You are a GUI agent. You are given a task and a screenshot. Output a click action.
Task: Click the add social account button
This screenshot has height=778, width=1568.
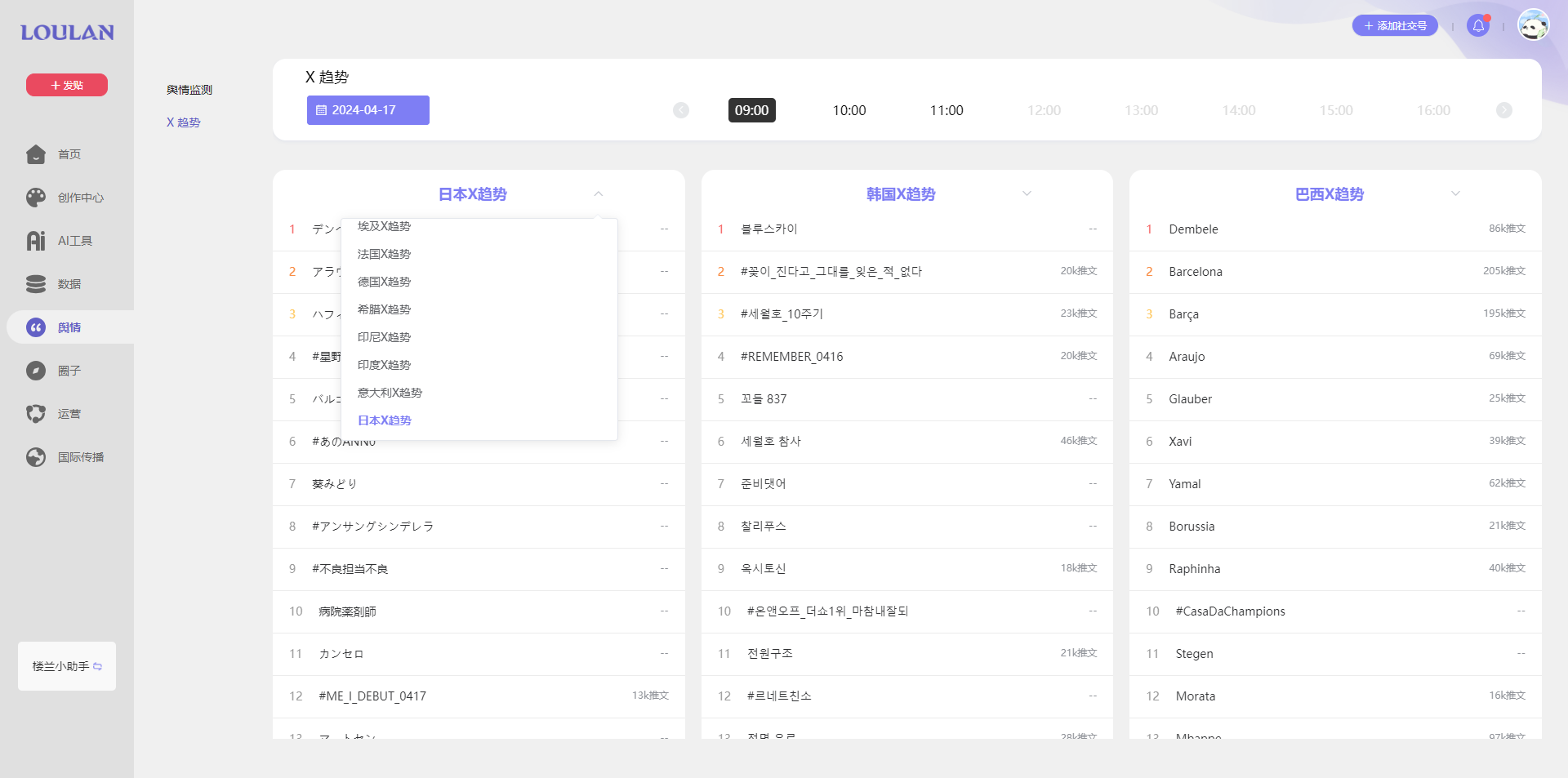(x=1395, y=26)
